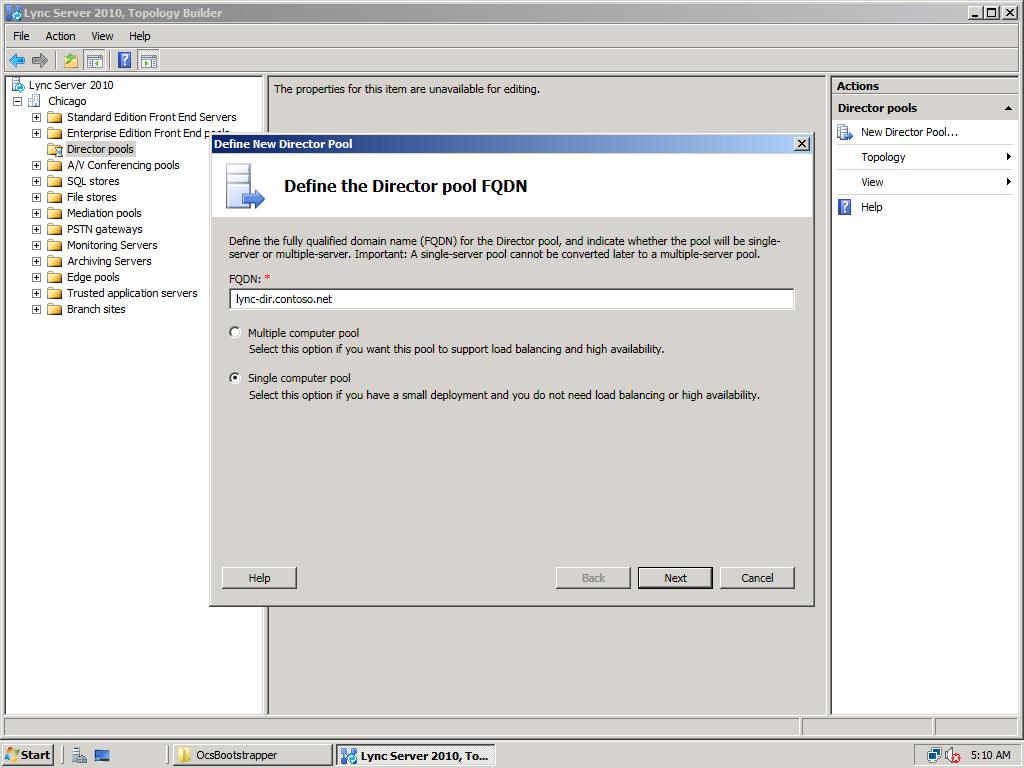The width and height of the screenshot is (1024, 768).
Task: Collapse the Director pools header in Actions pane
Action: pyautogui.click(x=1009, y=107)
